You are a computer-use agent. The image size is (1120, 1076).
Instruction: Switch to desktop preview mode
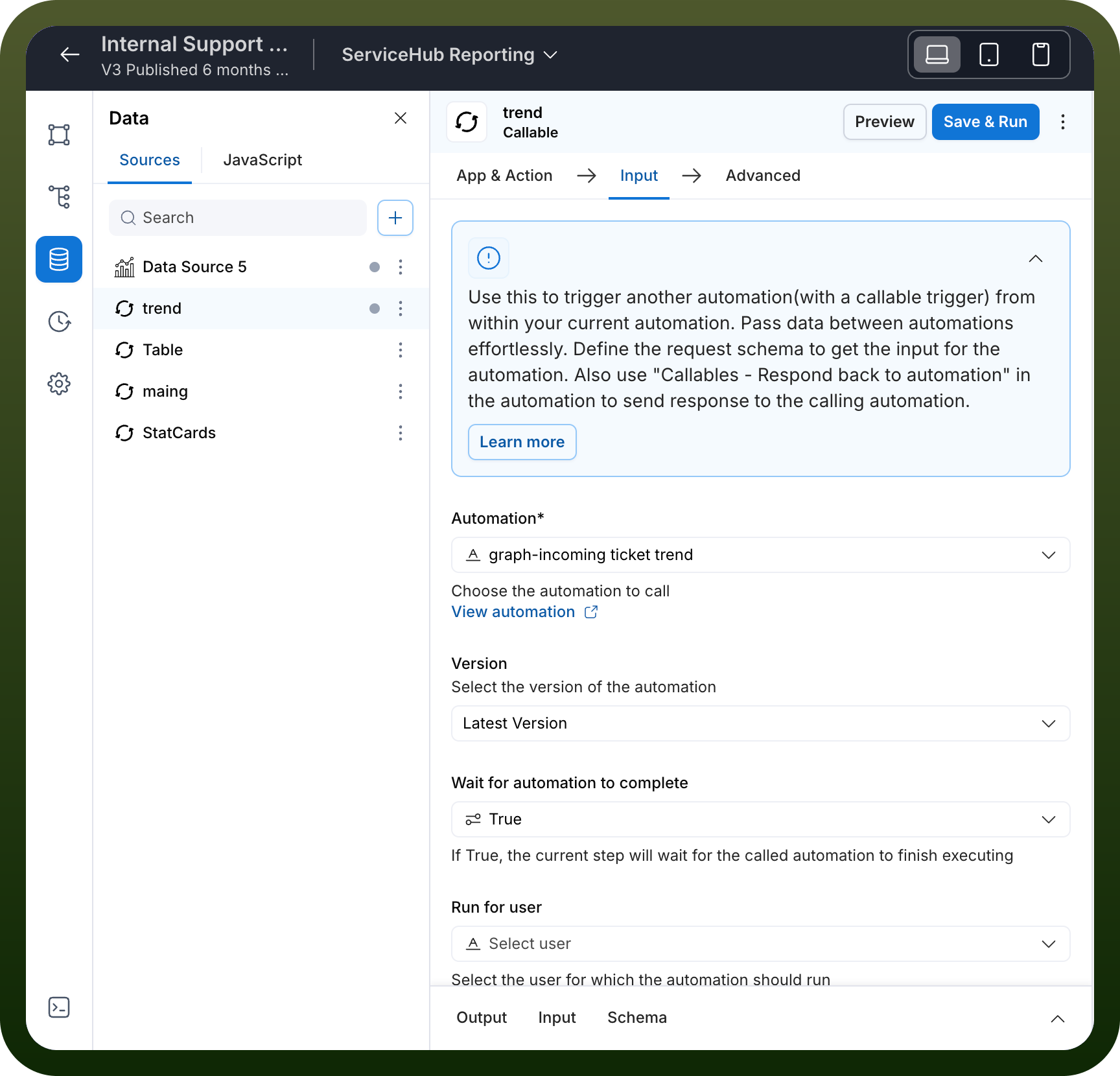(x=937, y=54)
